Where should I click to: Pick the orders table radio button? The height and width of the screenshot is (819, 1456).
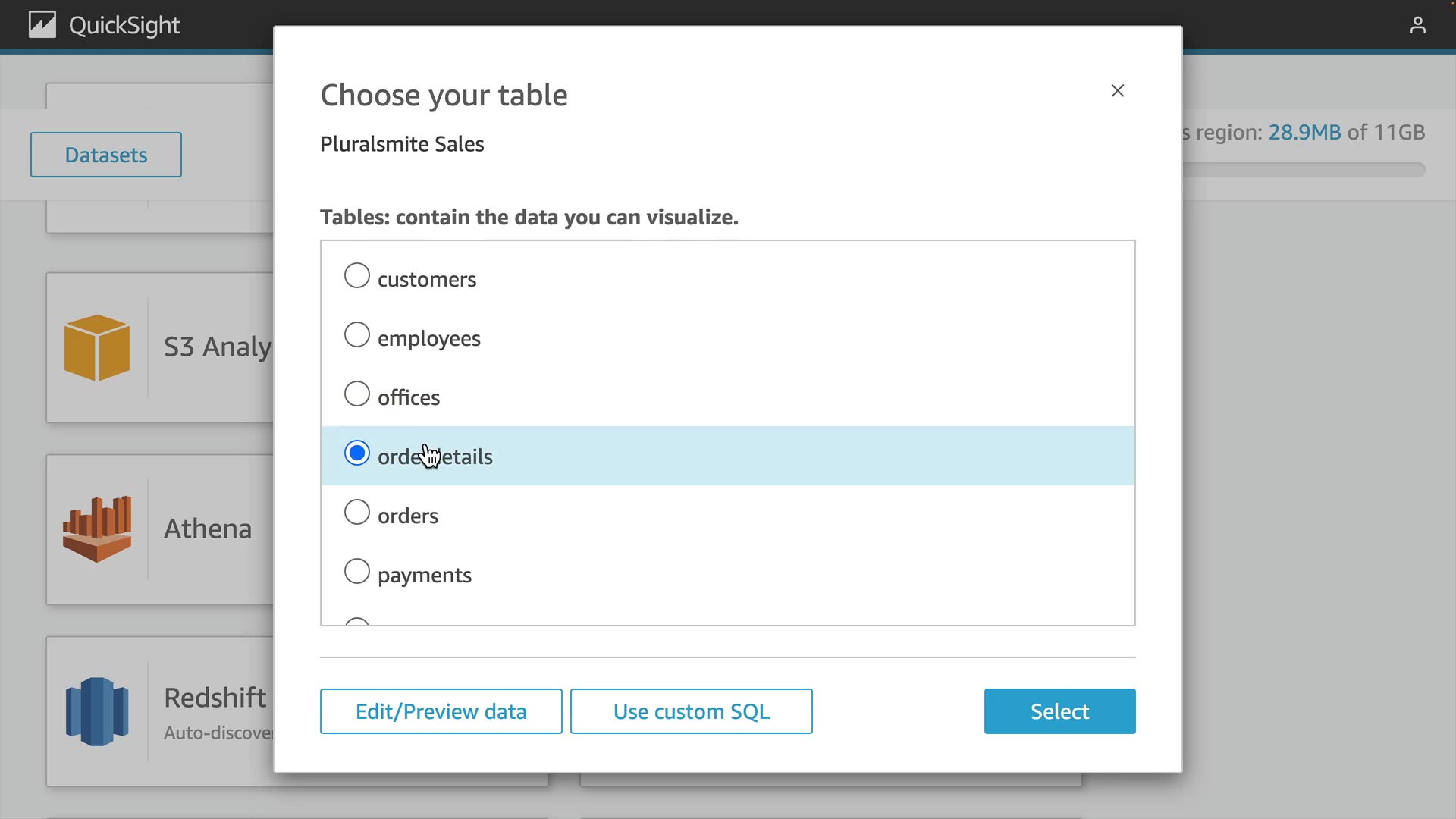tap(357, 513)
